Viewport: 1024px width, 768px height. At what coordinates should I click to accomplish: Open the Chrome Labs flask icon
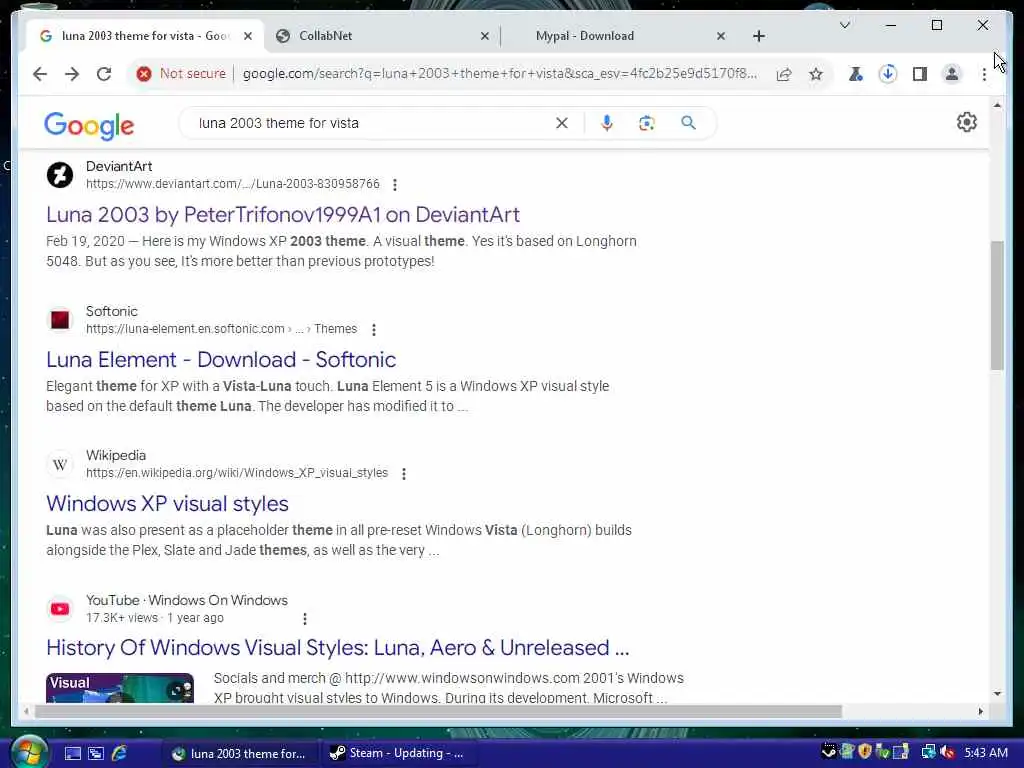pyautogui.click(x=856, y=74)
